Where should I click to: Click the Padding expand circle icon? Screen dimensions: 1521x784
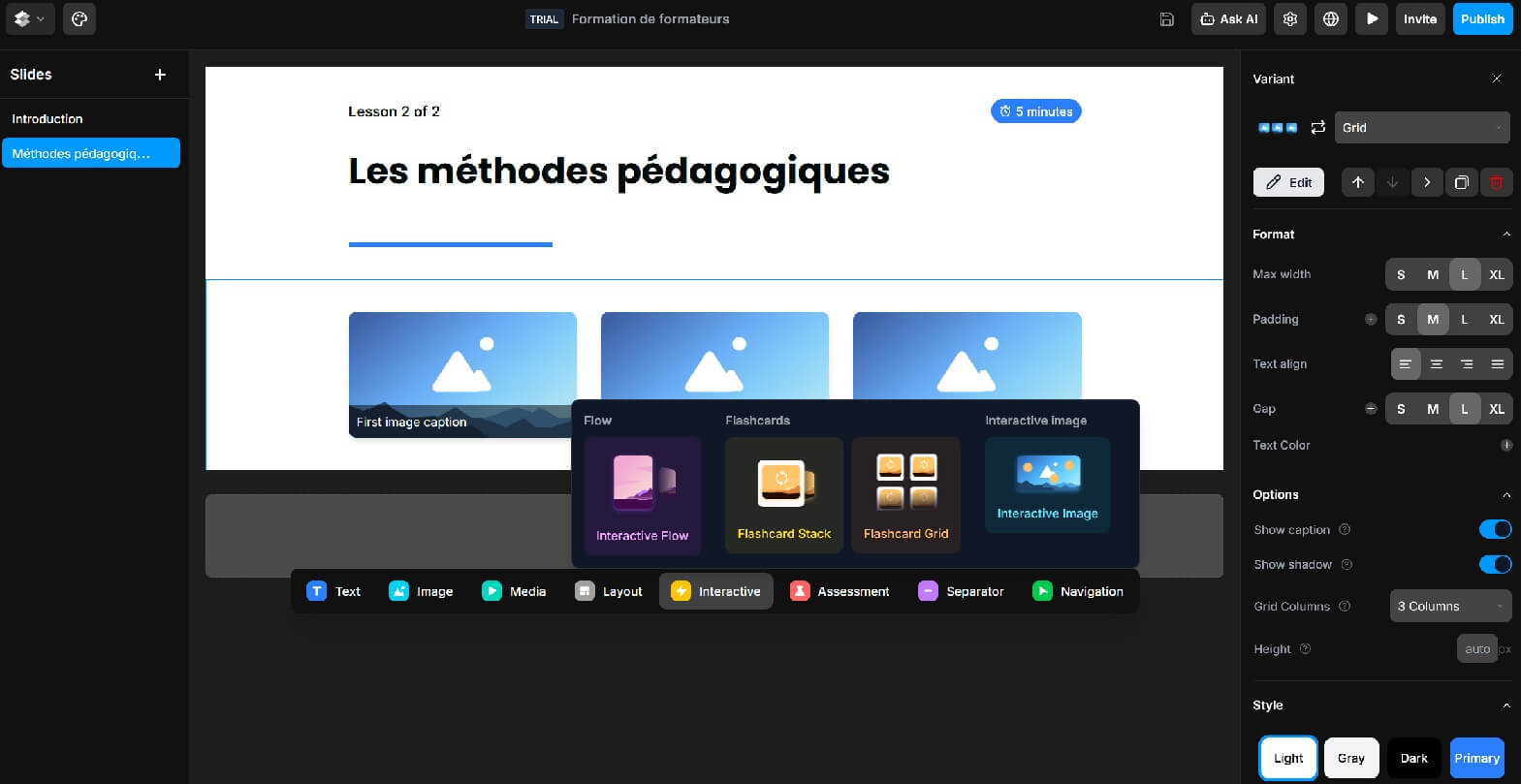1371,319
